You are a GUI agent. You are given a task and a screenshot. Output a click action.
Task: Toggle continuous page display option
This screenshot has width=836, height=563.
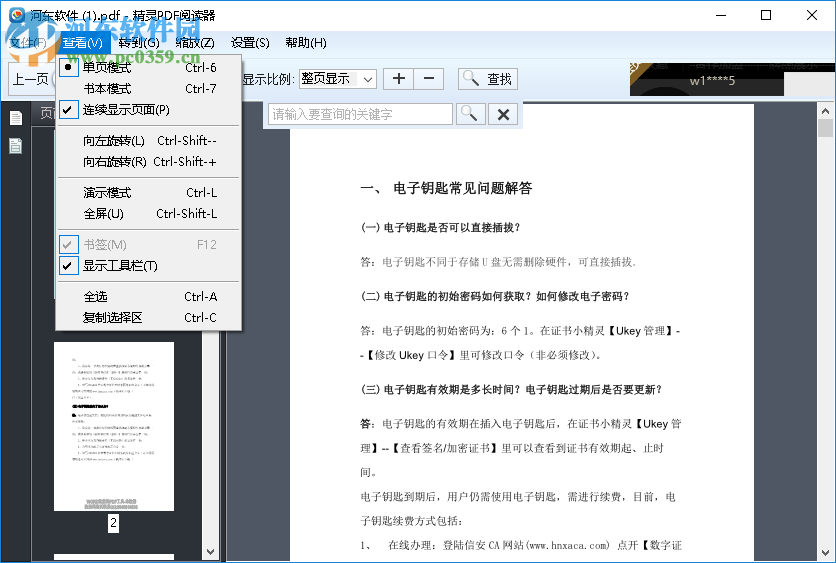[x=149, y=110]
